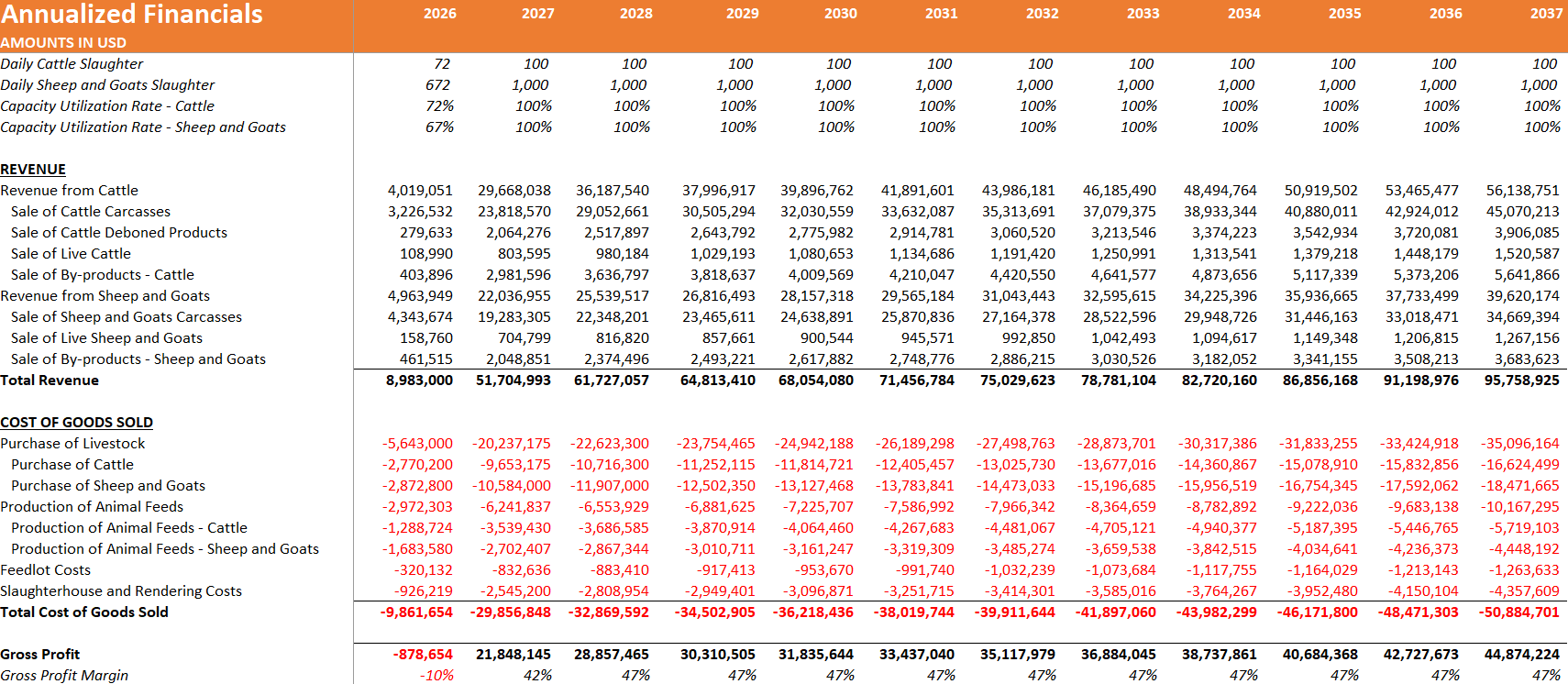Select the COST OF GOODS SOLD heading
This screenshot has height=684, width=1568.
[77, 422]
